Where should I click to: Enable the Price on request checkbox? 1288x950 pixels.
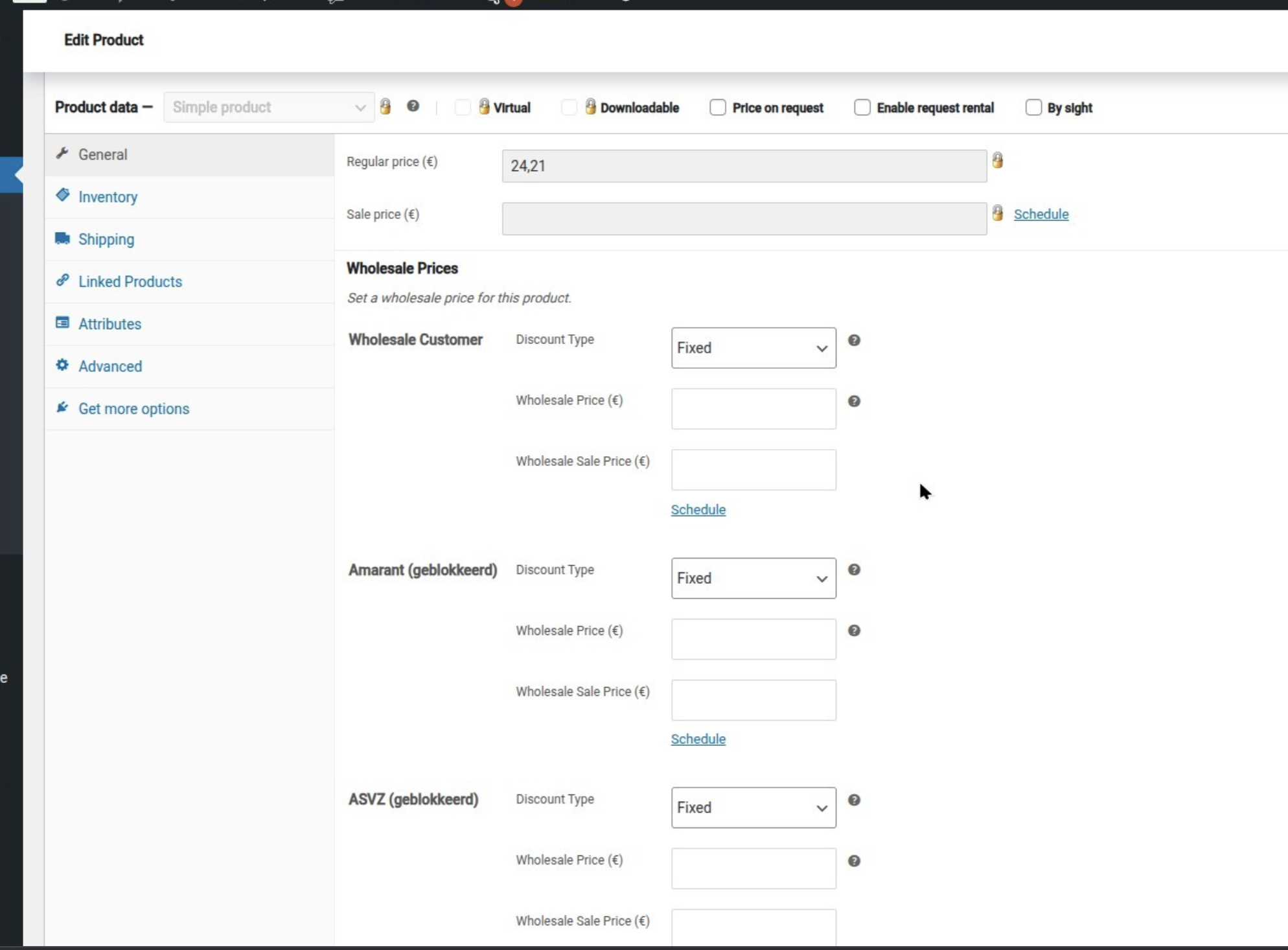coord(718,108)
